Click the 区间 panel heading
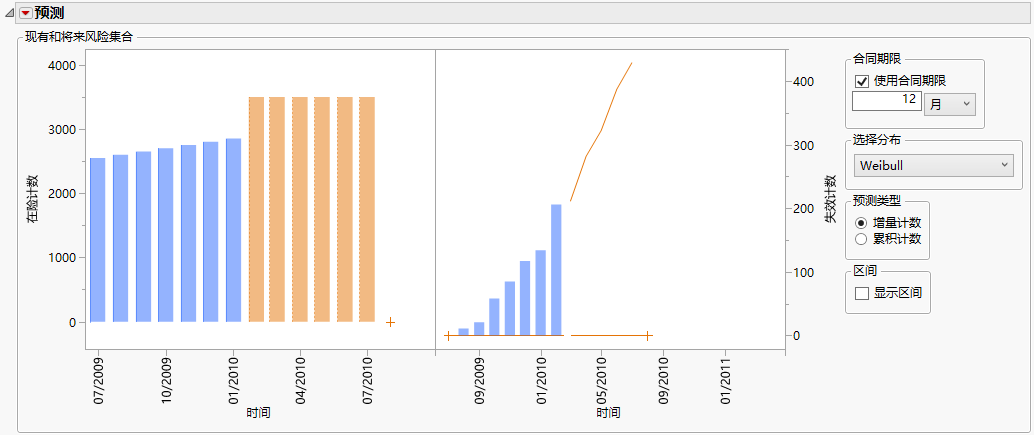Image resolution: width=1034 pixels, height=435 pixels. tap(865, 271)
